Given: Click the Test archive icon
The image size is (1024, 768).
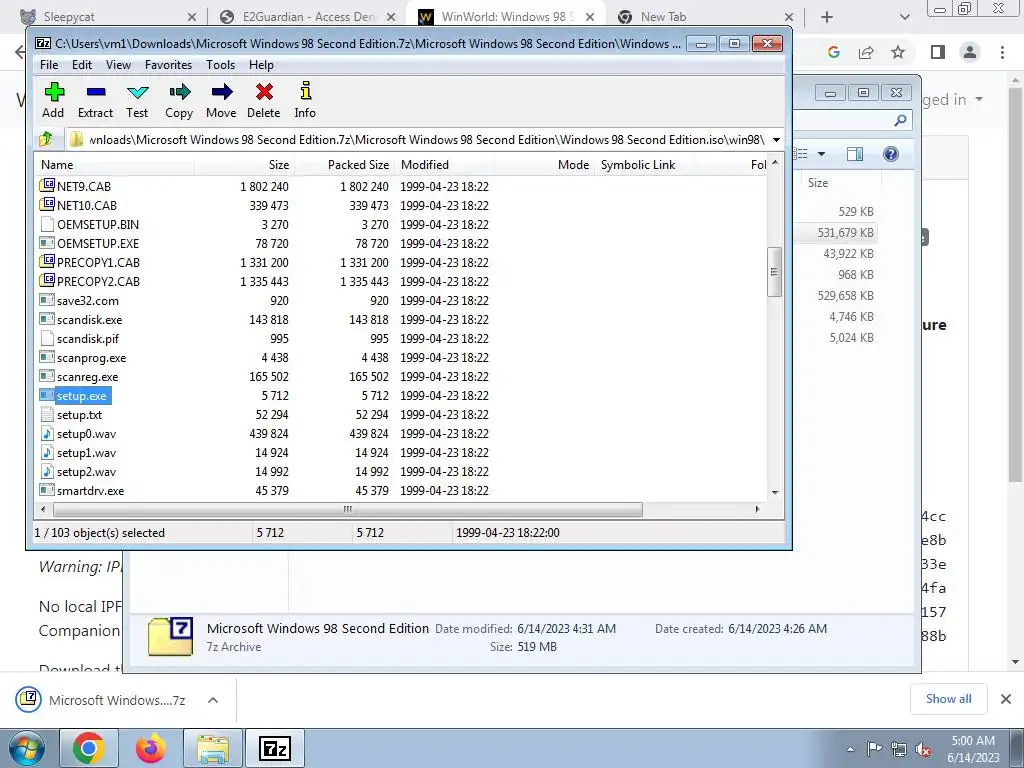Looking at the screenshot, I should pos(137,92).
